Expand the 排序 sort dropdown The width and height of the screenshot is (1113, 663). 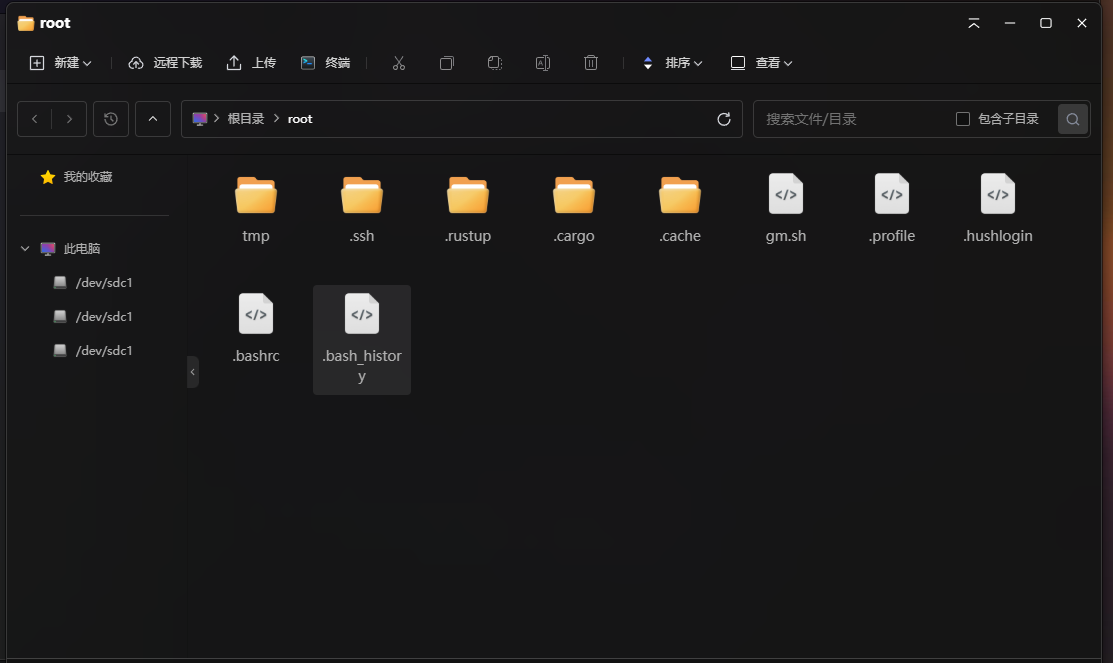[x=673, y=63]
